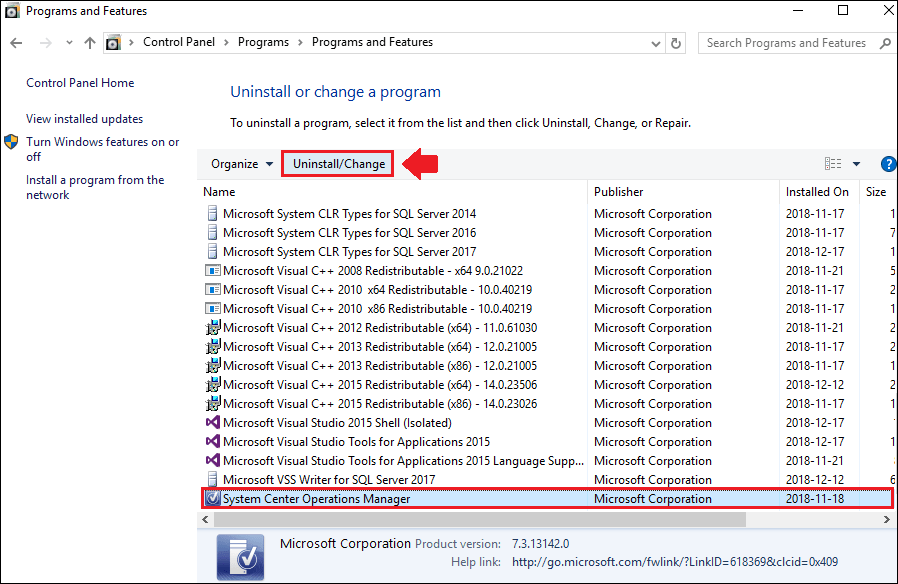Open Install a program from the network
This screenshot has width=898, height=584.
95,187
